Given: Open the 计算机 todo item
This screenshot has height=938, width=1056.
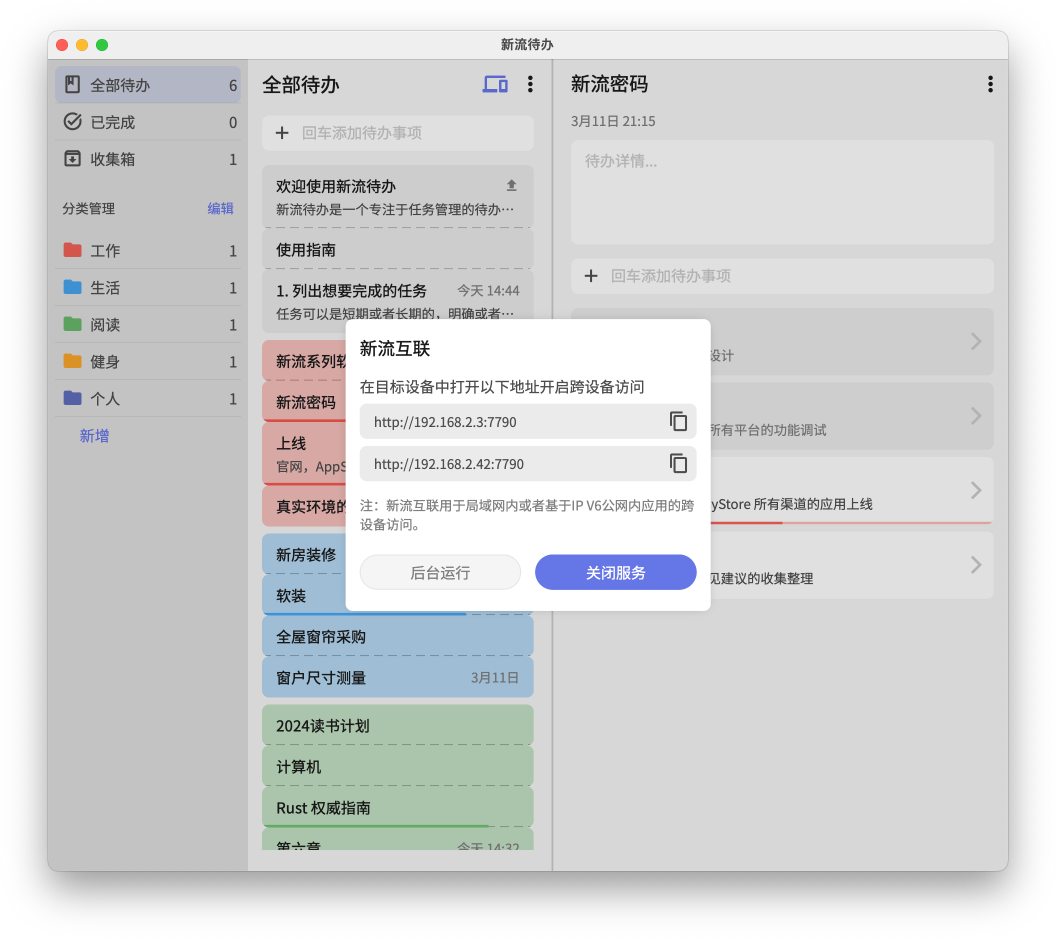Looking at the screenshot, I should coord(397,766).
